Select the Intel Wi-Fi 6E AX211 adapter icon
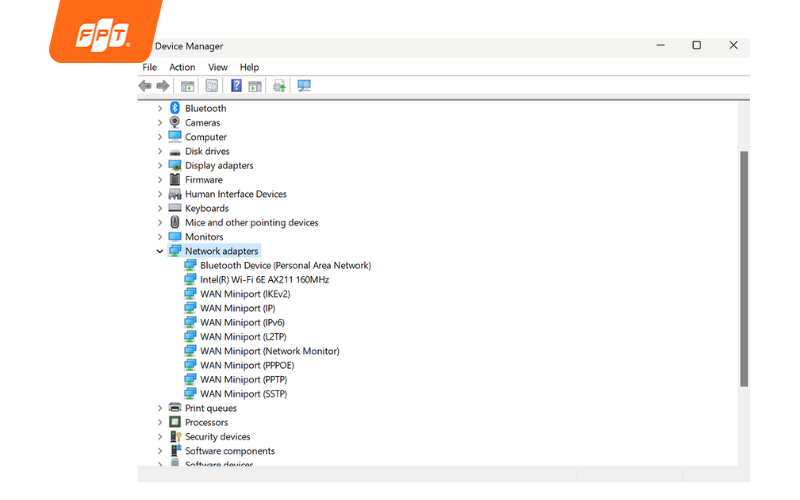Viewport: 800px width, 500px height. click(x=191, y=280)
